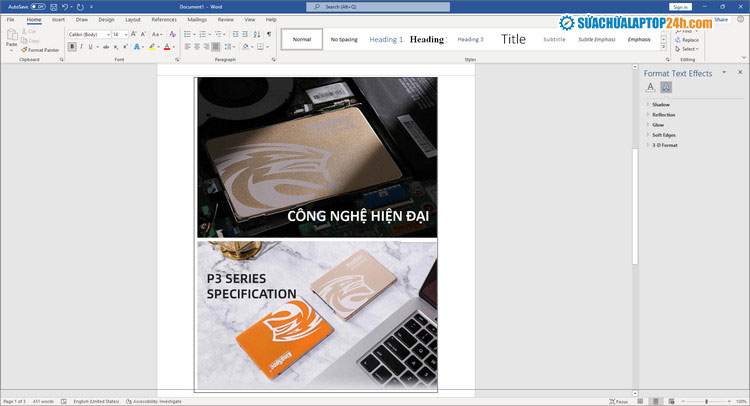Increase the paragraph indent
This screenshot has width=750, height=406.
click(245, 34)
